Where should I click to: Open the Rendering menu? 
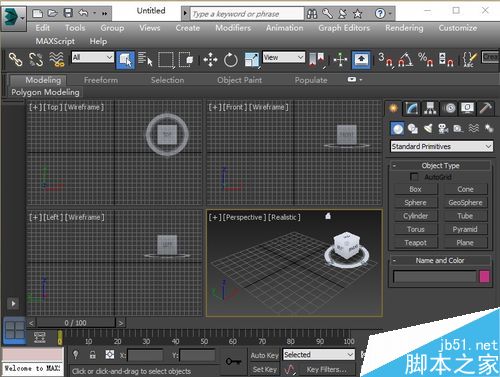tap(404, 28)
